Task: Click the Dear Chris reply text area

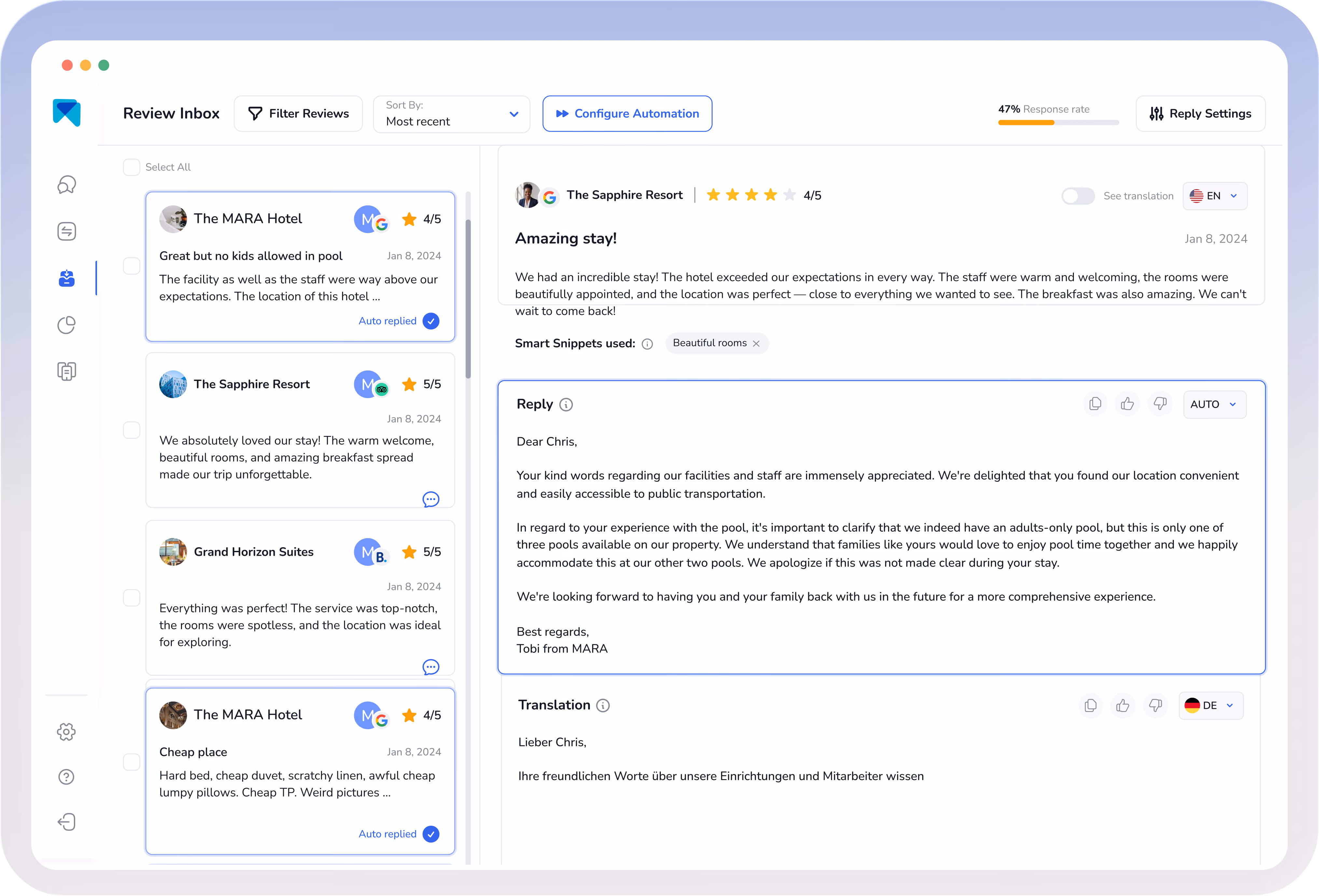Action: coord(882,545)
